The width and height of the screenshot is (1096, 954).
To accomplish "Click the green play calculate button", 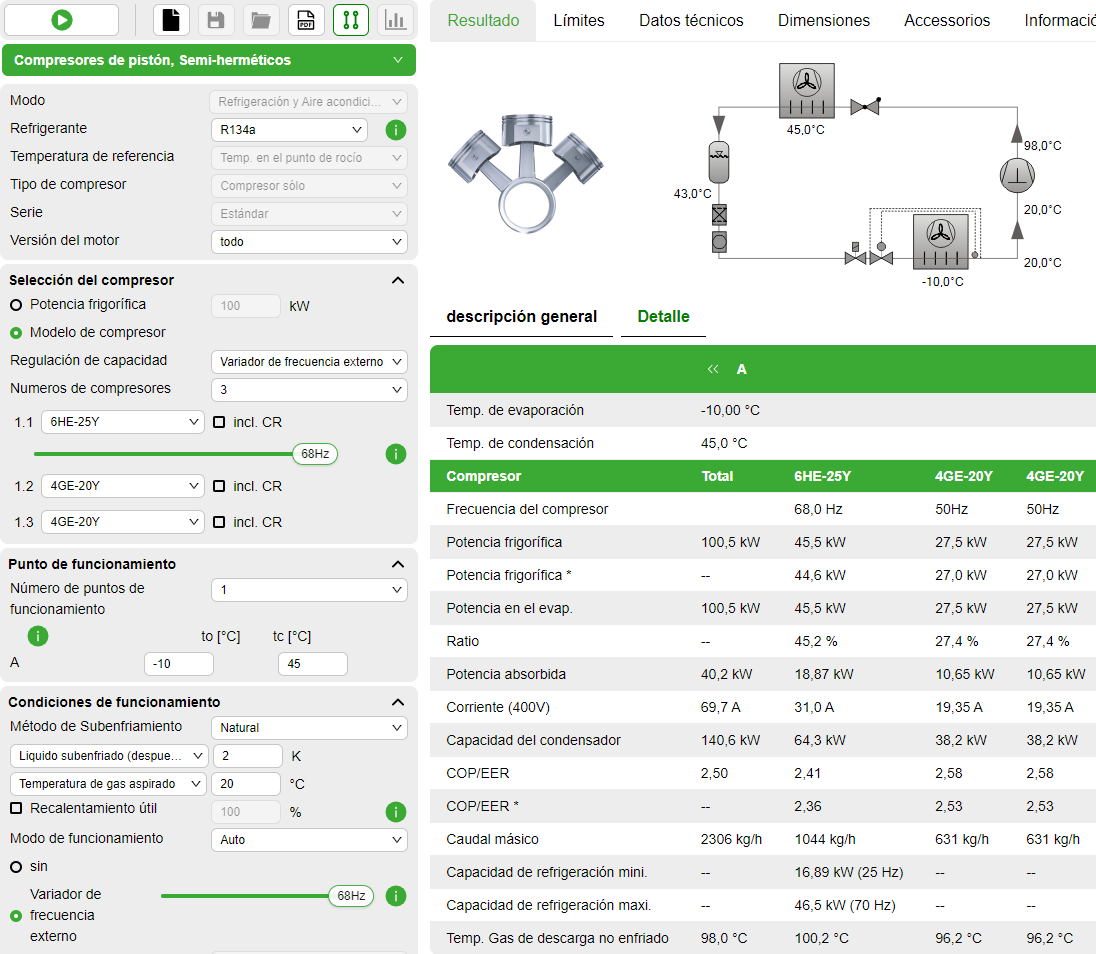I will pyautogui.click(x=61, y=20).
